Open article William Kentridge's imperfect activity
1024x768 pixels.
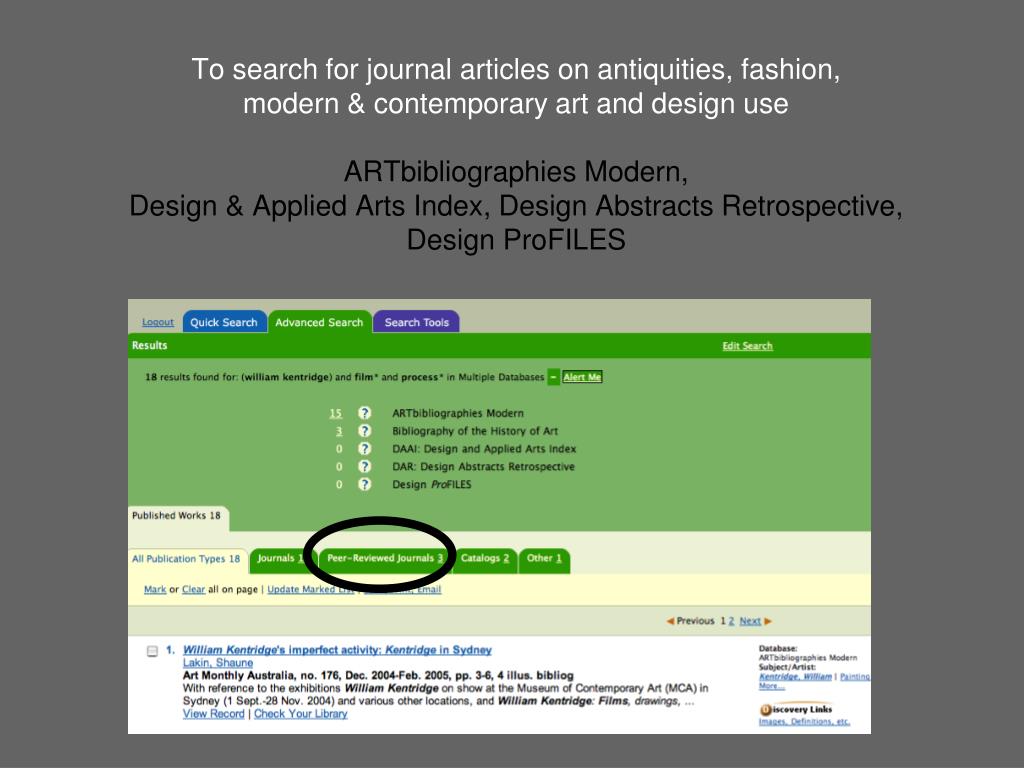click(337, 650)
